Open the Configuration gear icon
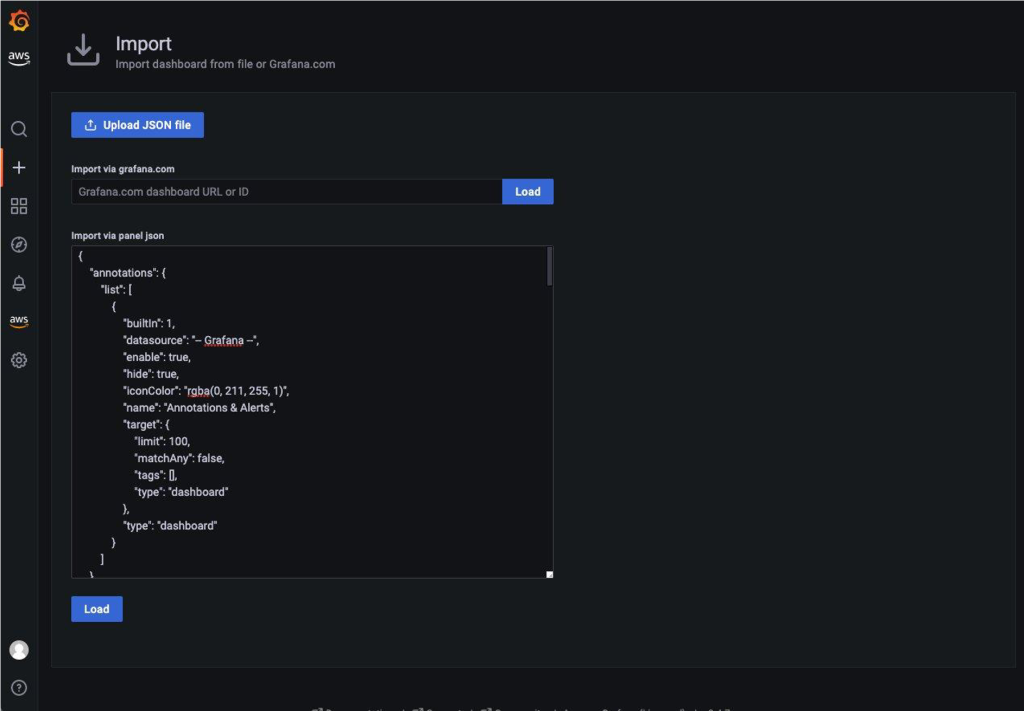Viewport: 1024px width, 711px height. click(x=18, y=359)
